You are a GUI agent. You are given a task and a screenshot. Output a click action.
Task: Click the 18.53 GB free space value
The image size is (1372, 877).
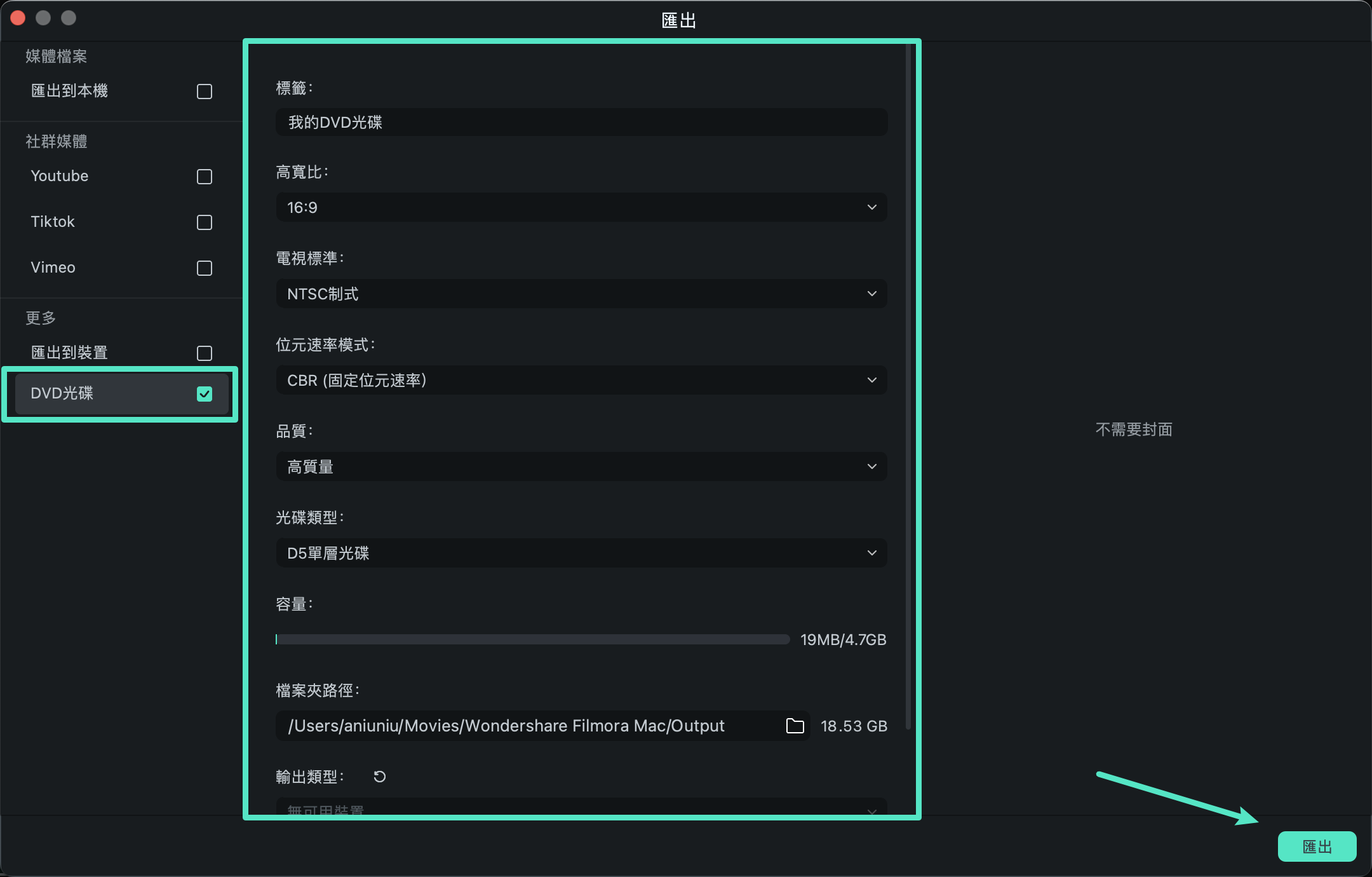854,726
